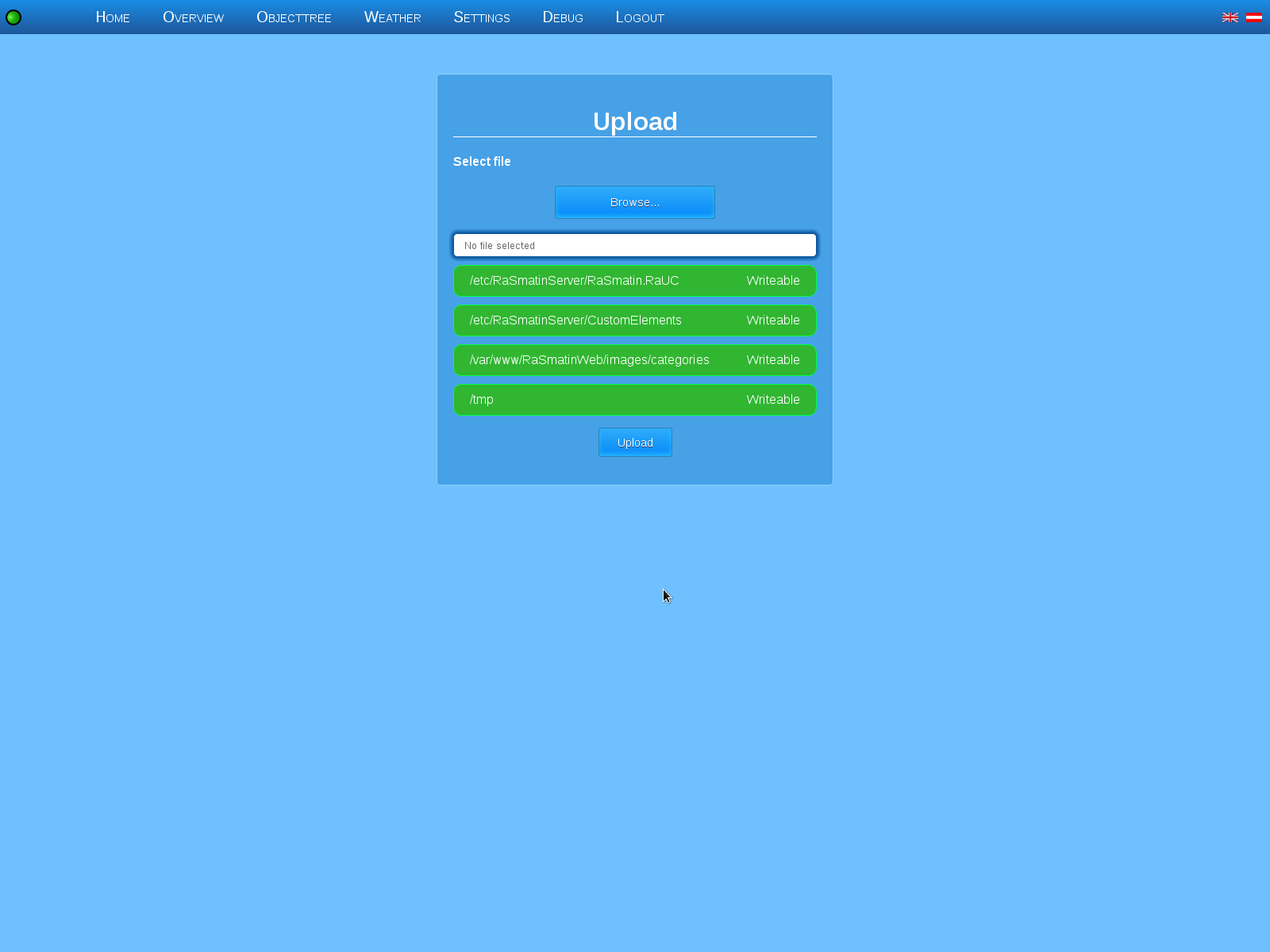1270x952 pixels.
Task: Open the Debug page
Action: point(563,17)
